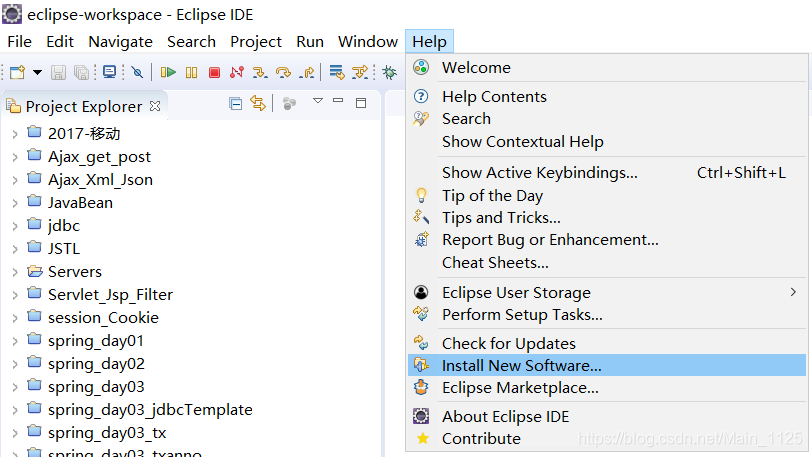This screenshot has height=457, width=812.
Task: Select the spring_day02 project
Action: click(x=96, y=364)
